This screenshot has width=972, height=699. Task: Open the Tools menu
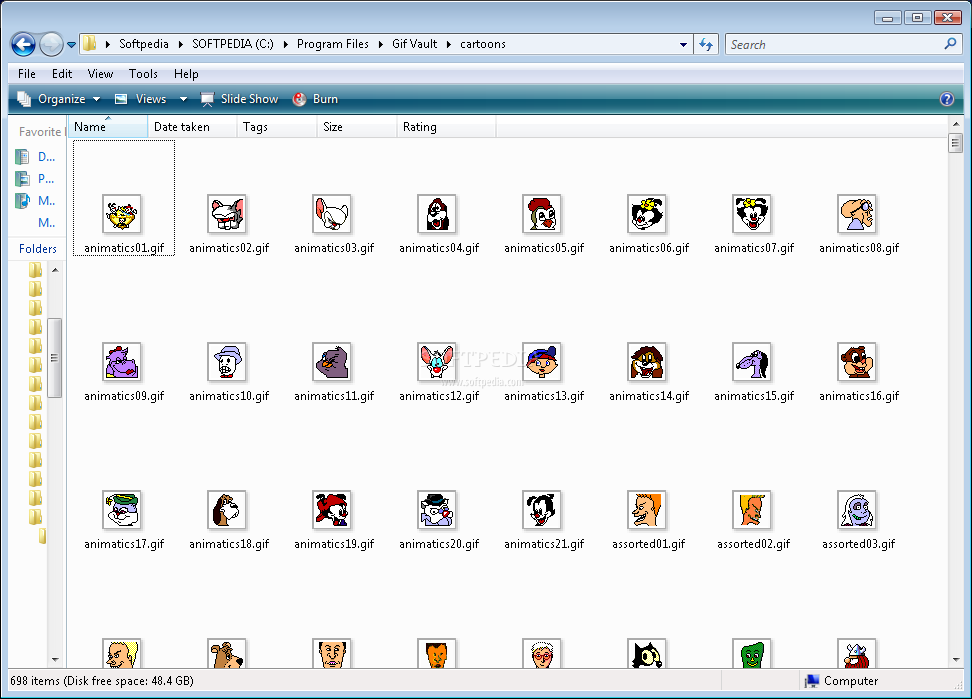point(143,74)
